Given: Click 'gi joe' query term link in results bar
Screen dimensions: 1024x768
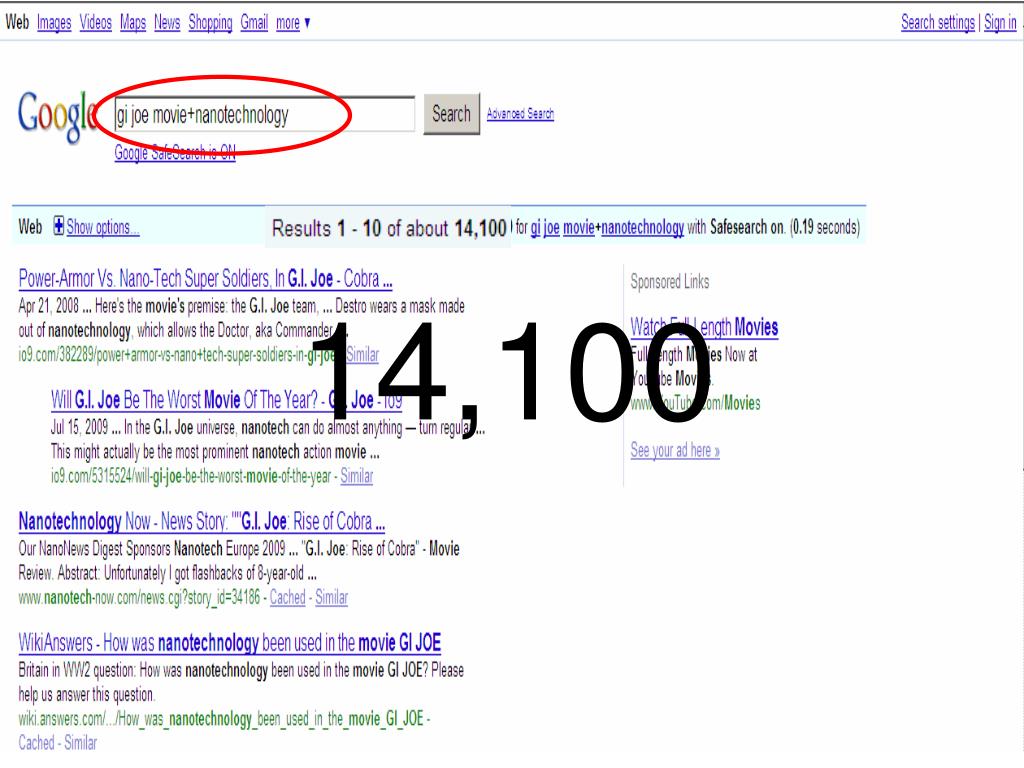Looking at the screenshot, I should 545,227.
